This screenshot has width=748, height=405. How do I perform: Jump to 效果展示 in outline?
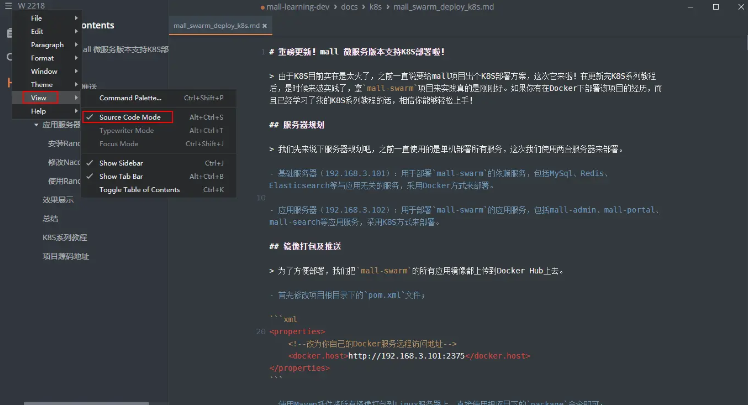point(58,200)
